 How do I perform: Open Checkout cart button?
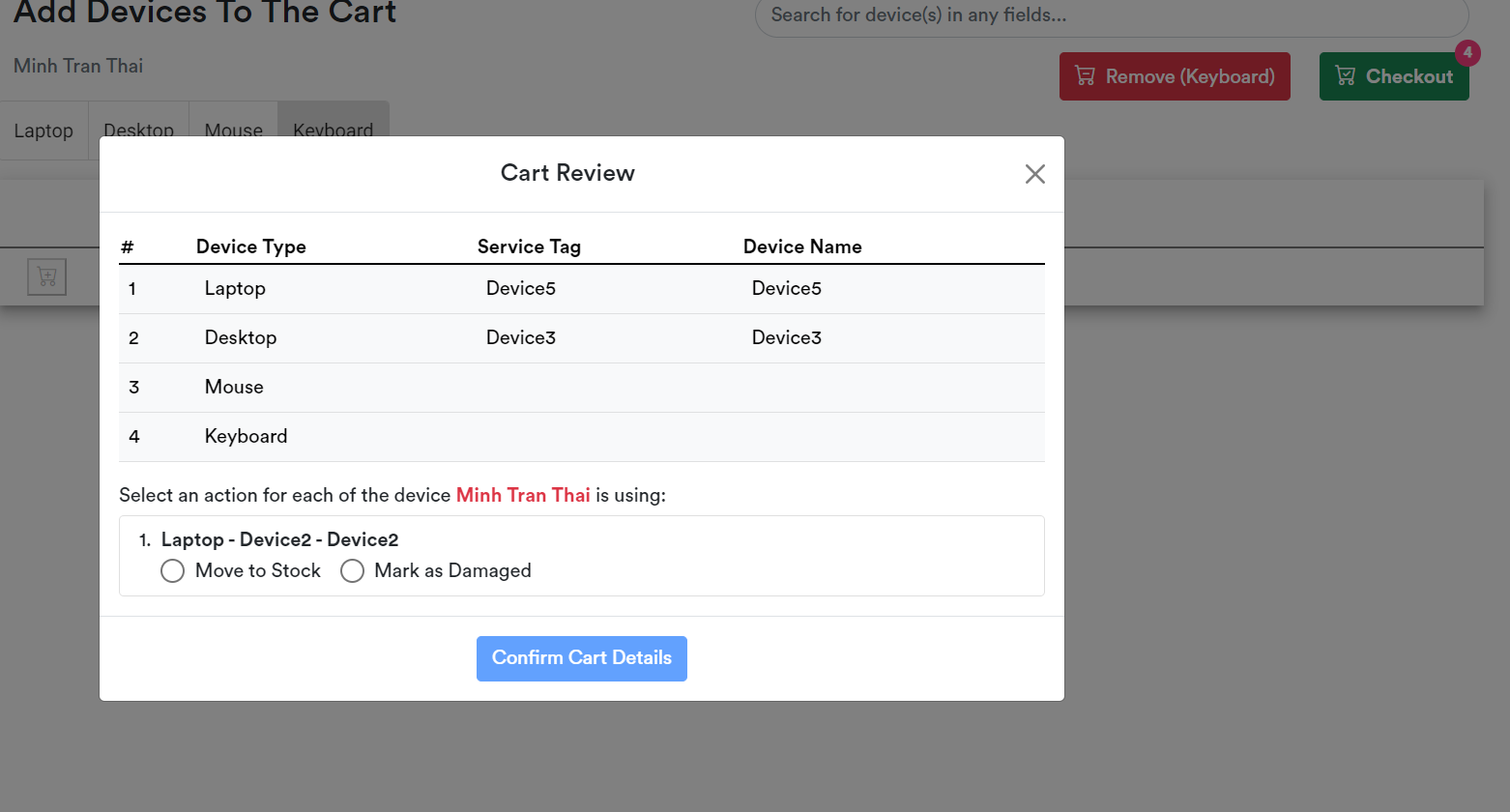click(x=1394, y=76)
